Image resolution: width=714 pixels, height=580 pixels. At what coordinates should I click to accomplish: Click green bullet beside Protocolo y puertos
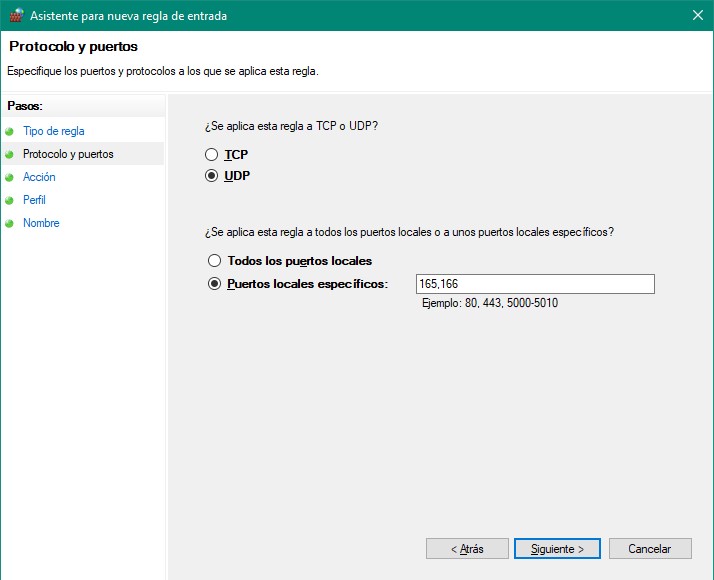(10, 154)
